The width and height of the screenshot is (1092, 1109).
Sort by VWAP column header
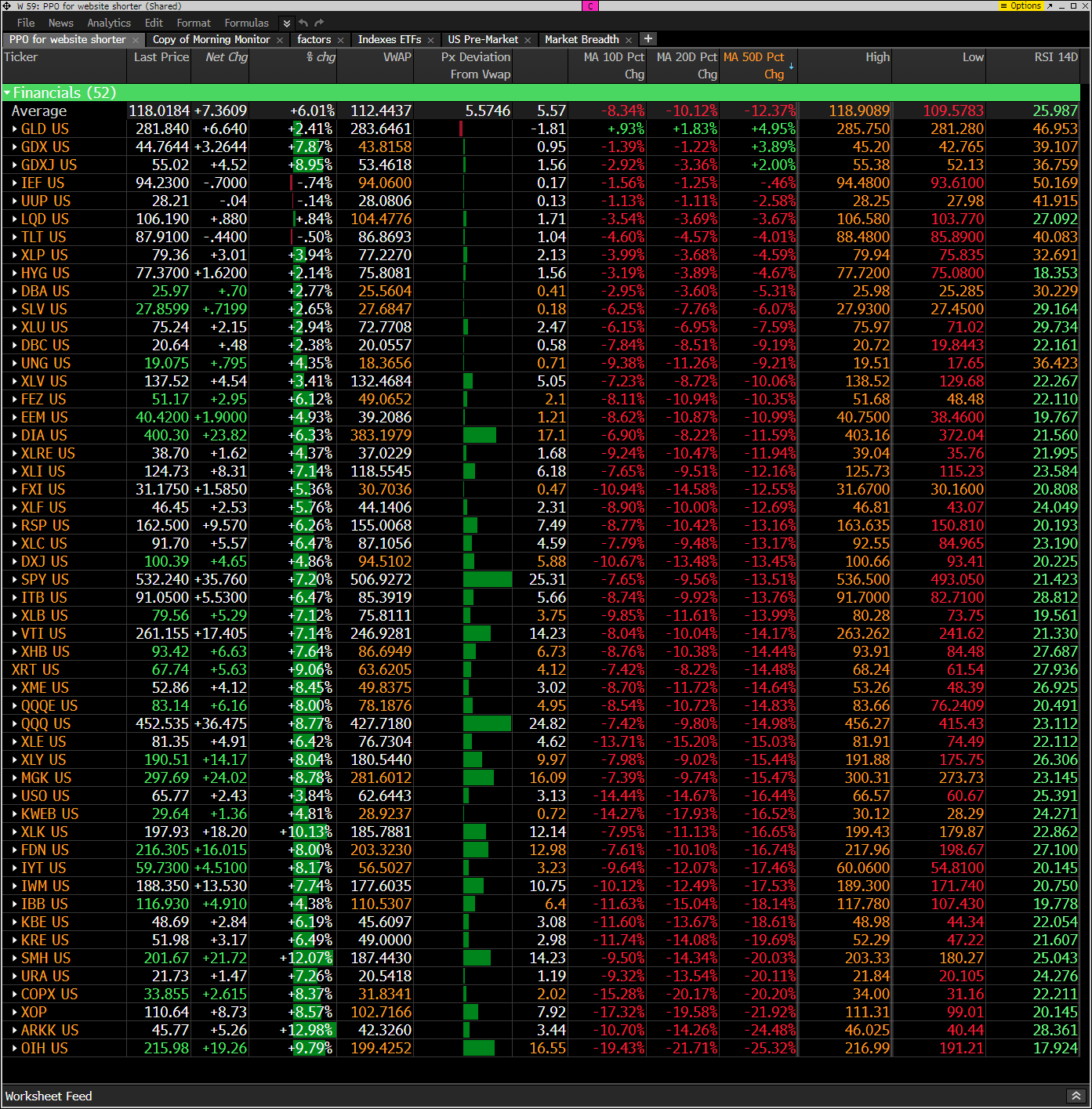(397, 57)
